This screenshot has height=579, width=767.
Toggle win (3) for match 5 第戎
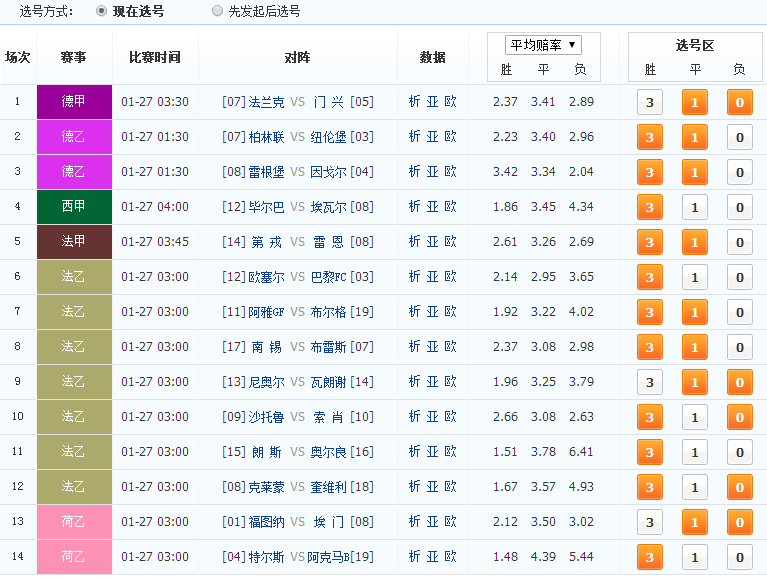(x=650, y=242)
